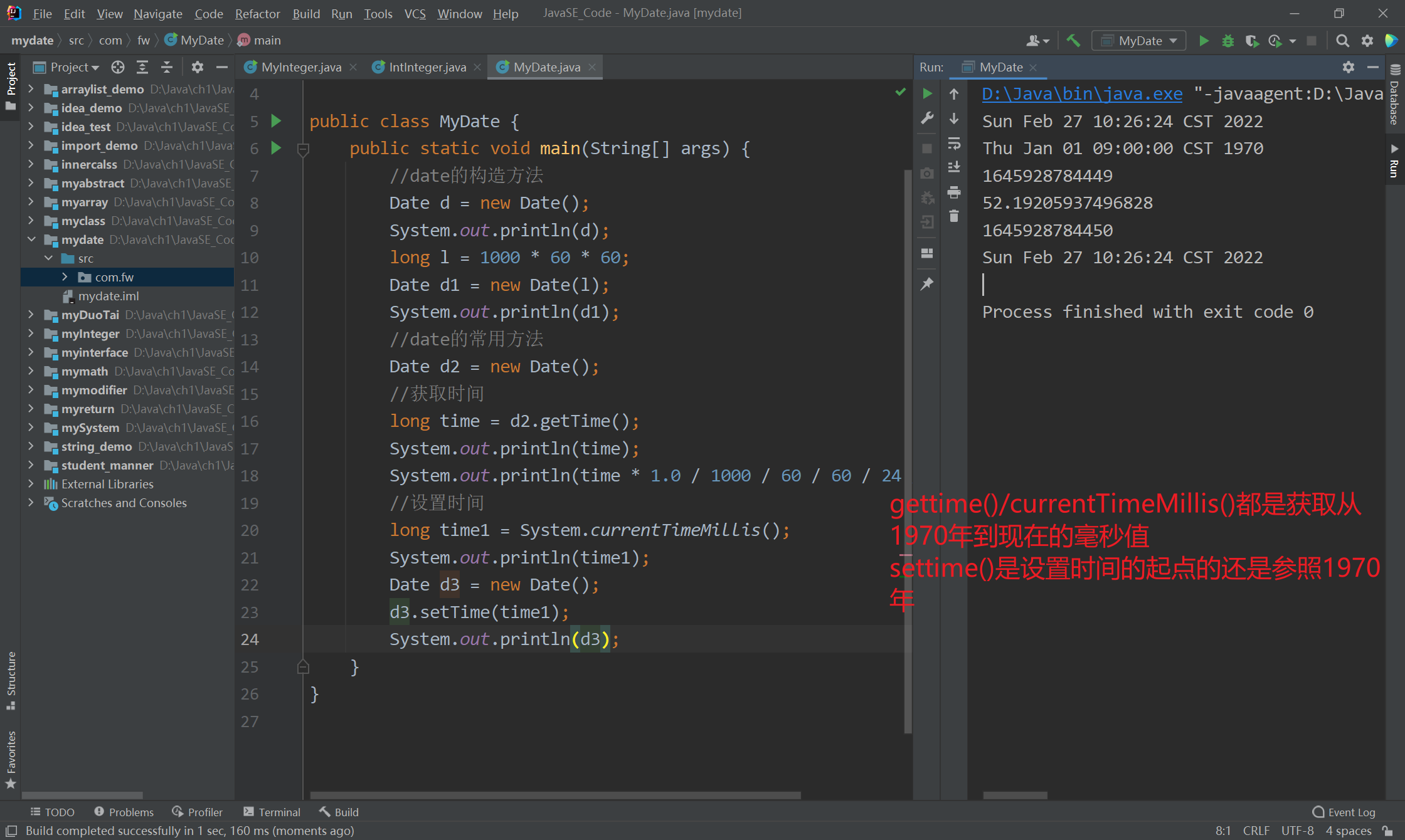The width and height of the screenshot is (1405, 840).
Task: Expand the myabstract project node
Action: tap(32, 183)
